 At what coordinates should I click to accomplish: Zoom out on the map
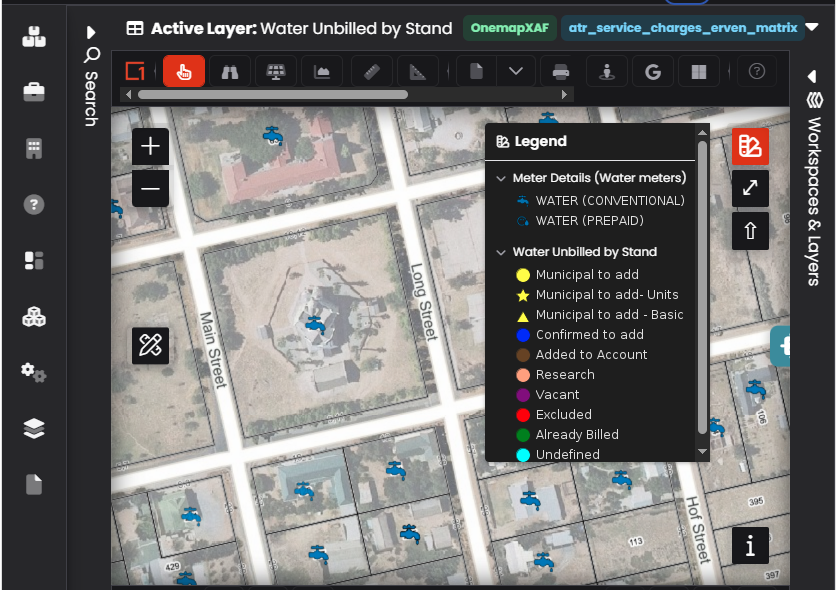pos(151,188)
